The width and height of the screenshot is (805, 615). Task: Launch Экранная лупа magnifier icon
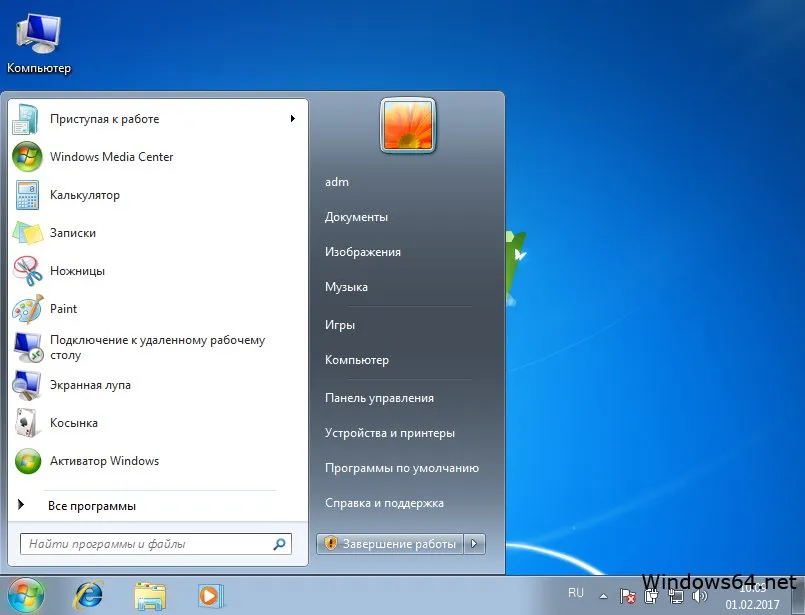(27, 385)
